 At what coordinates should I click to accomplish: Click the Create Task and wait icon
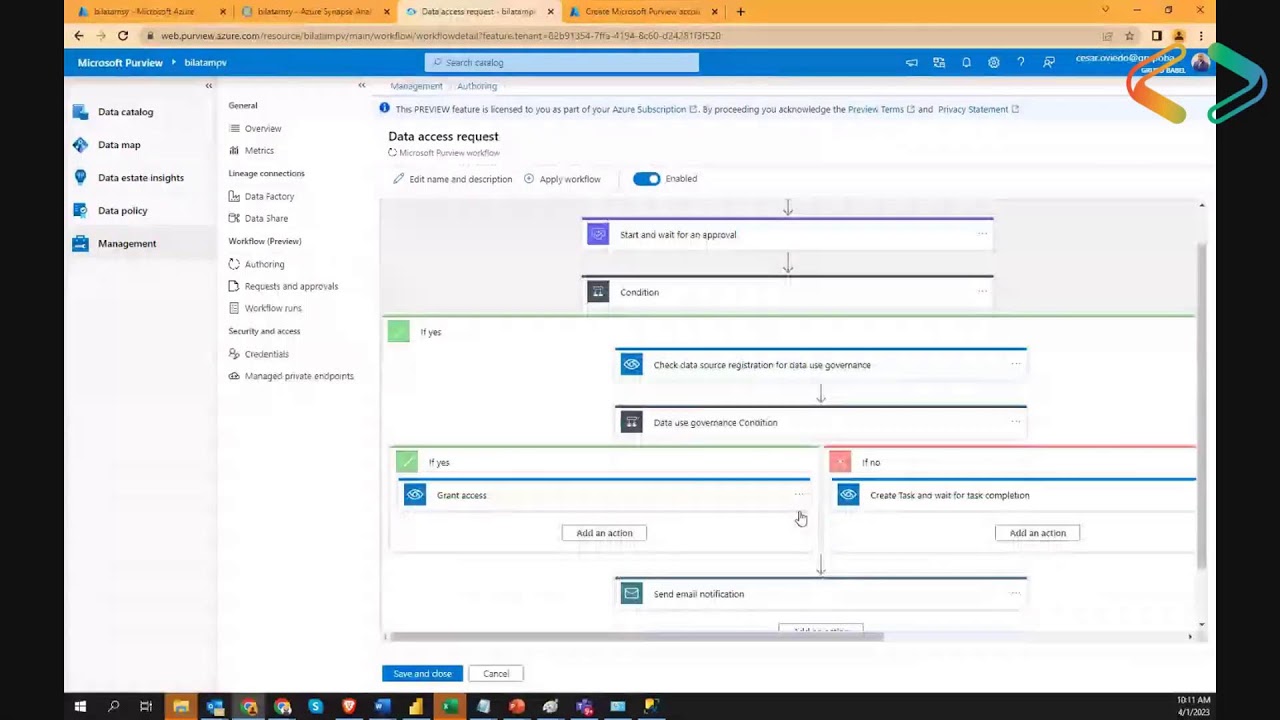click(x=848, y=495)
